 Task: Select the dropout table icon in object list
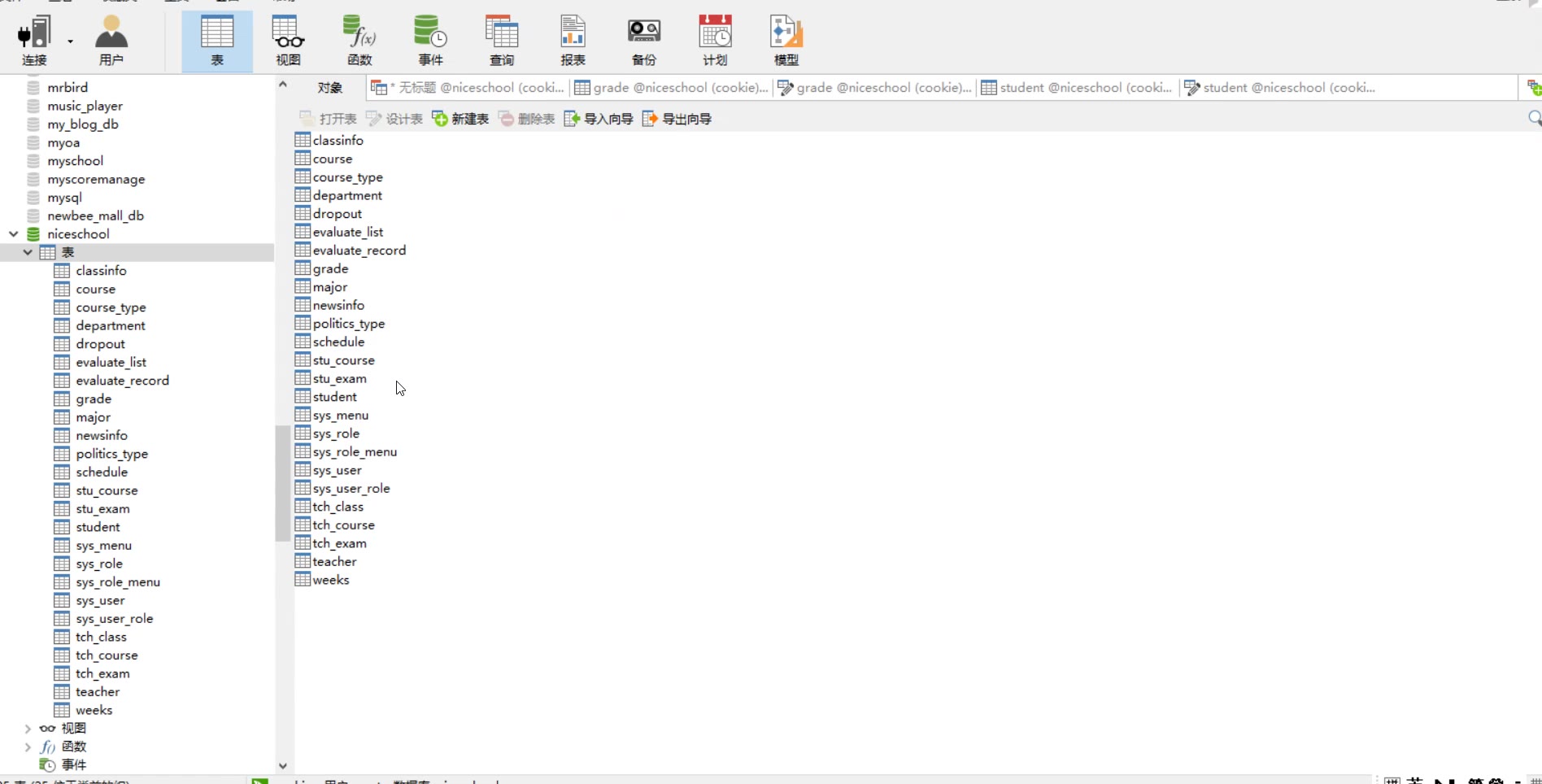click(x=303, y=214)
